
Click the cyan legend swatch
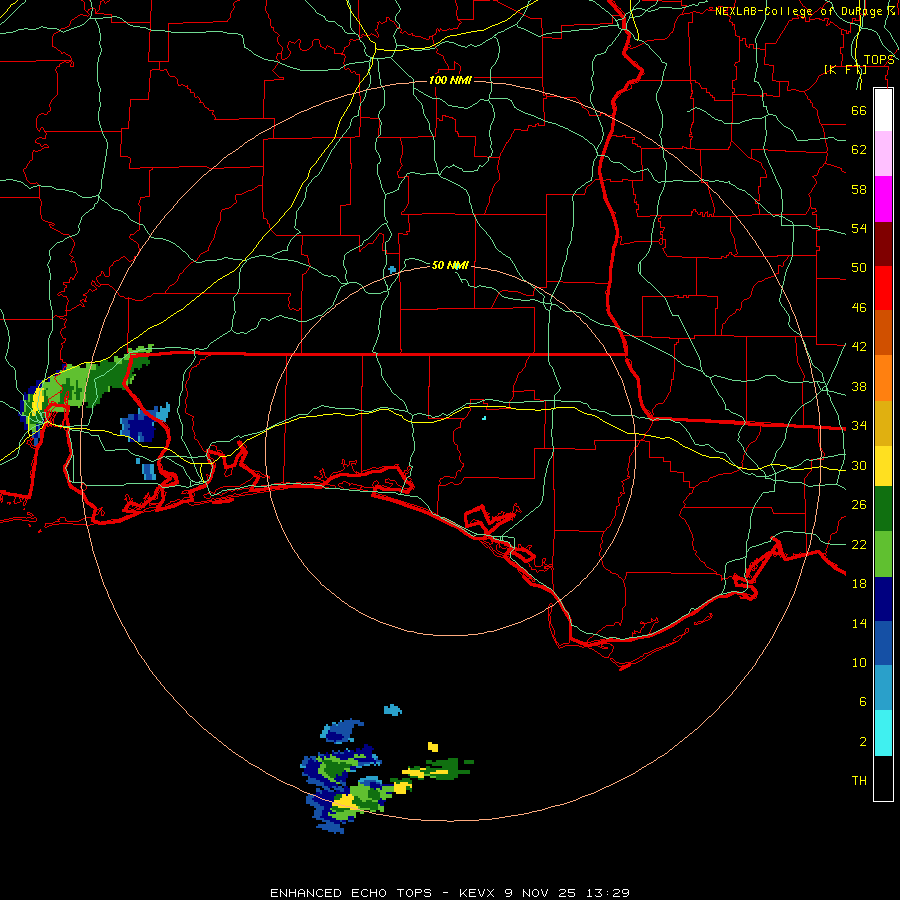coord(883,733)
